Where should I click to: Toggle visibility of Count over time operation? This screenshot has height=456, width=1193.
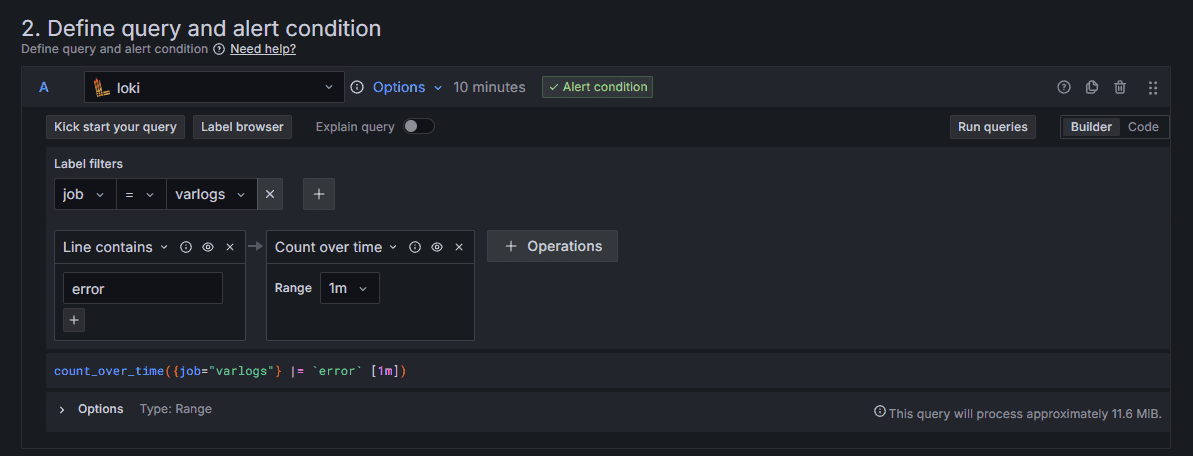tap(437, 247)
